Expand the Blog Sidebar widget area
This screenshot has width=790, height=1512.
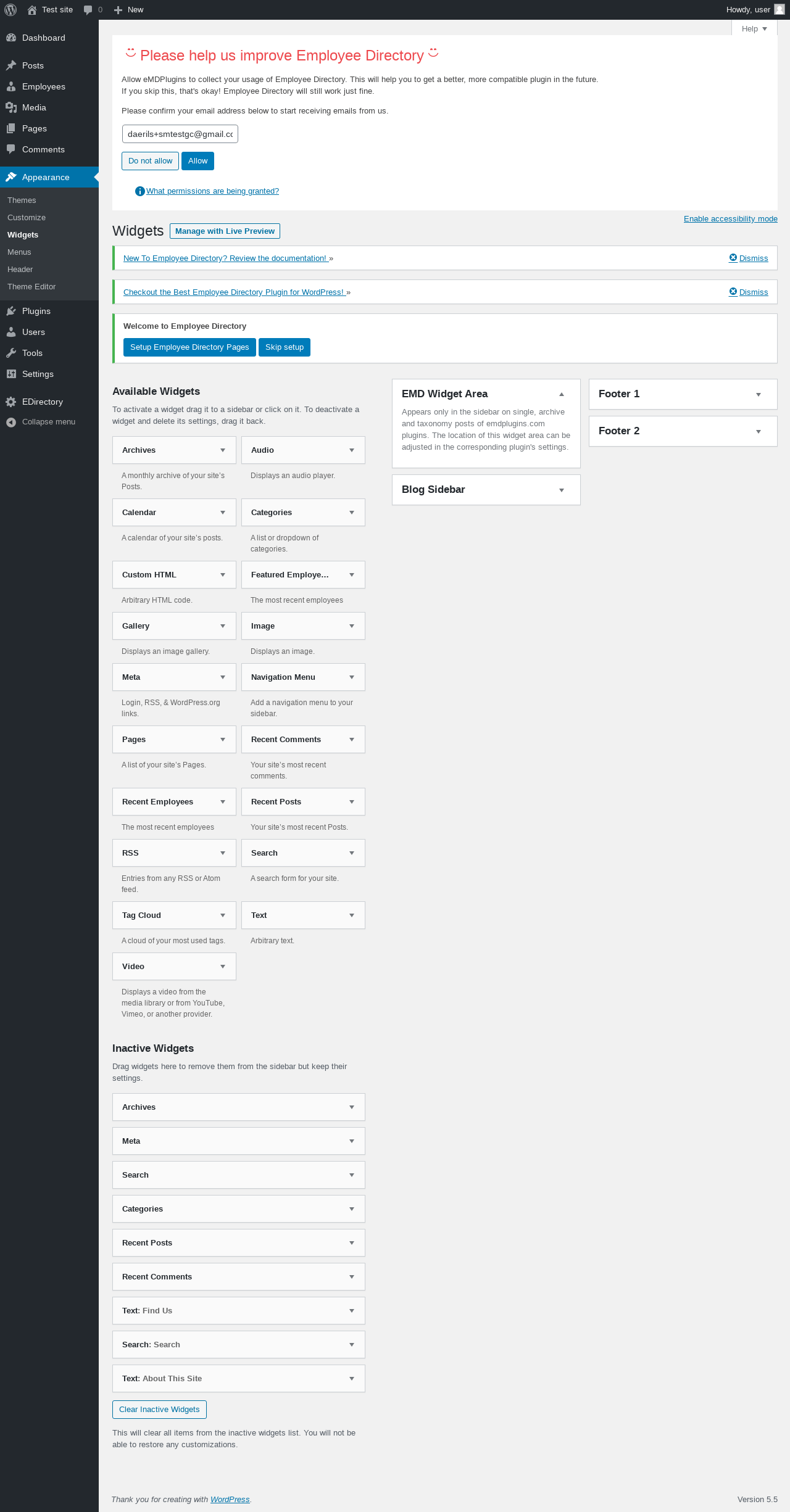coord(562,490)
